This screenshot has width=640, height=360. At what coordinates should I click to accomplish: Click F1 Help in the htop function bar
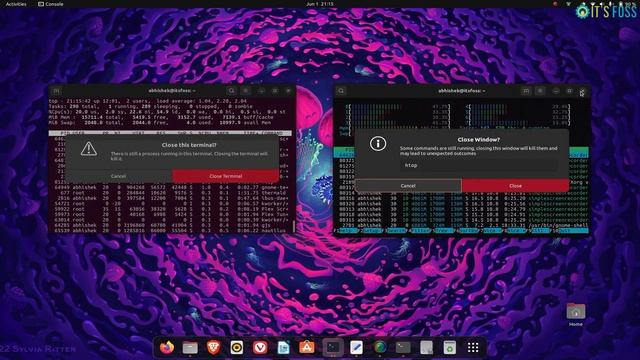point(347,231)
